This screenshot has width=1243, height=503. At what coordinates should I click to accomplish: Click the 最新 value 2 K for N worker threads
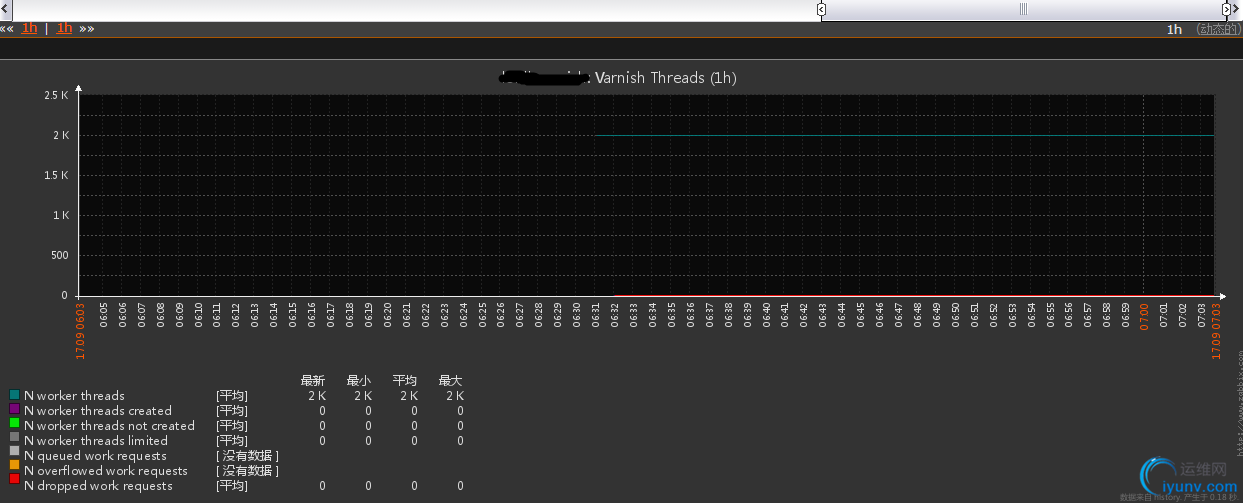[316, 396]
